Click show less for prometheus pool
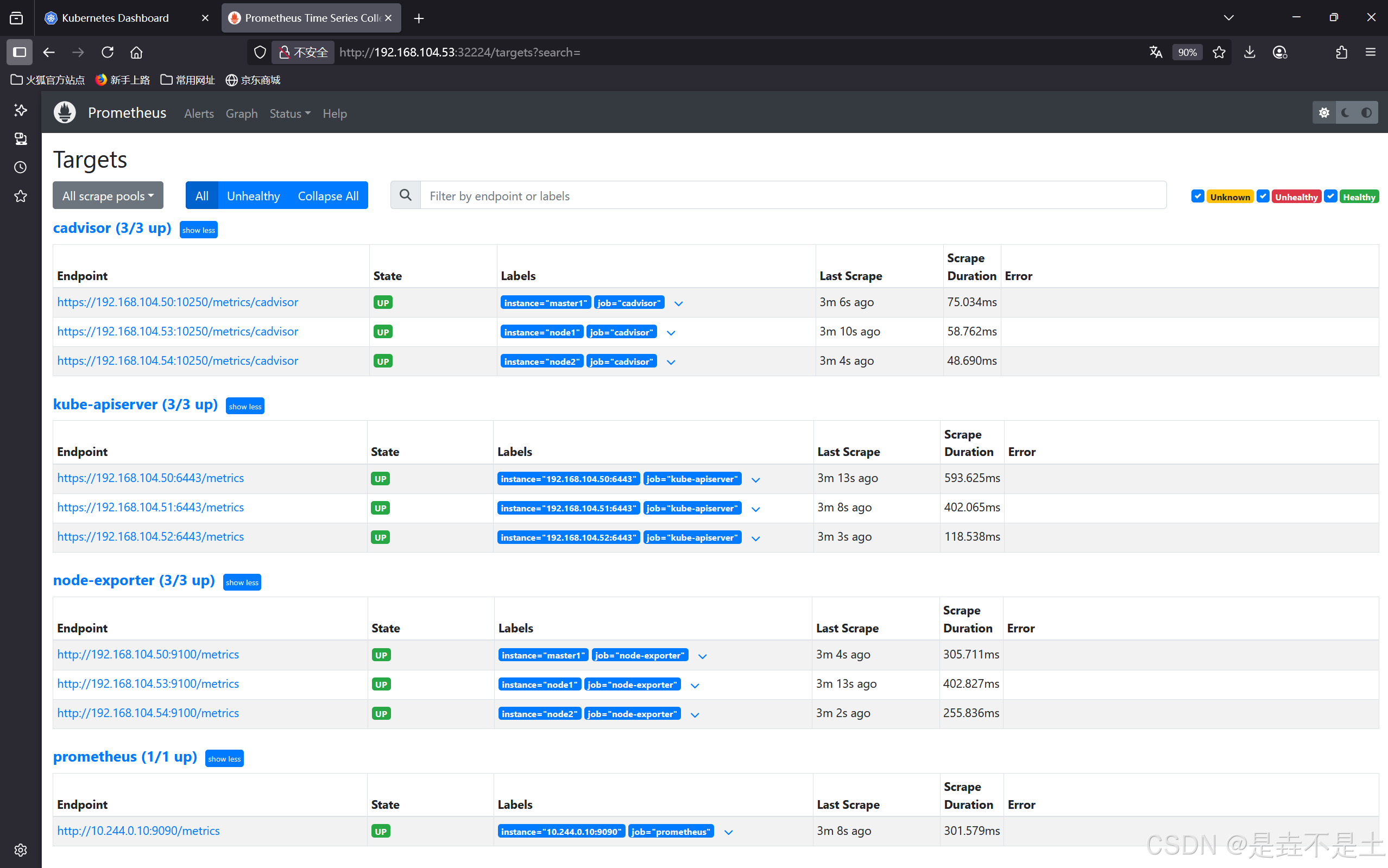Image resolution: width=1388 pixels, height=868 pixels. (224, 758)
